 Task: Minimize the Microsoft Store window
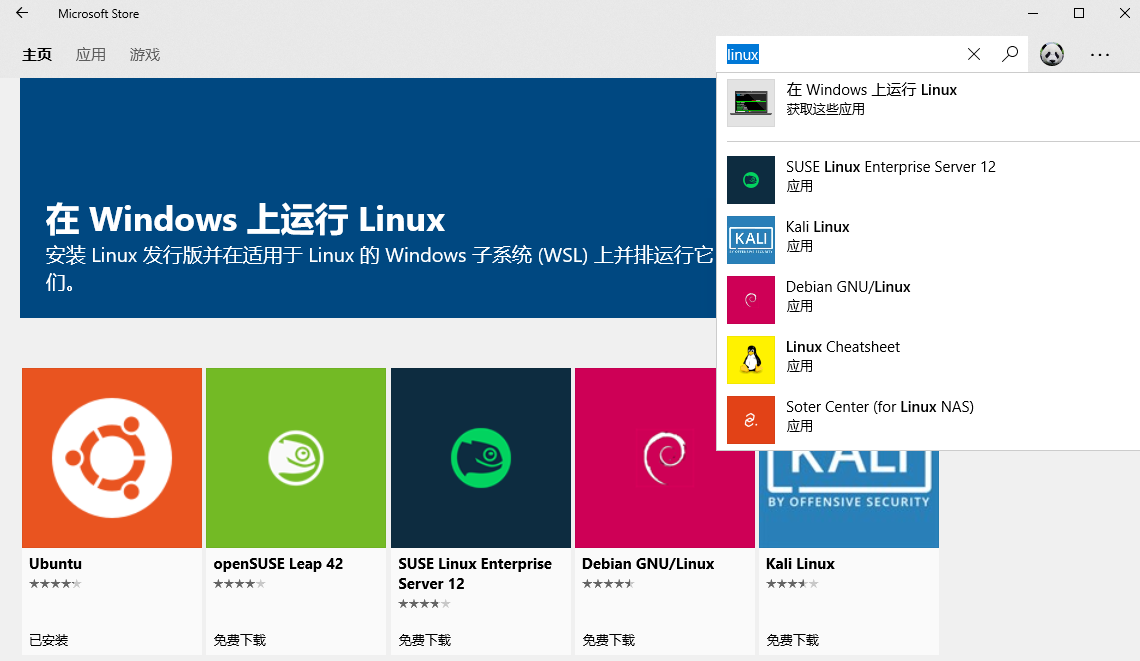[1034, 13]
